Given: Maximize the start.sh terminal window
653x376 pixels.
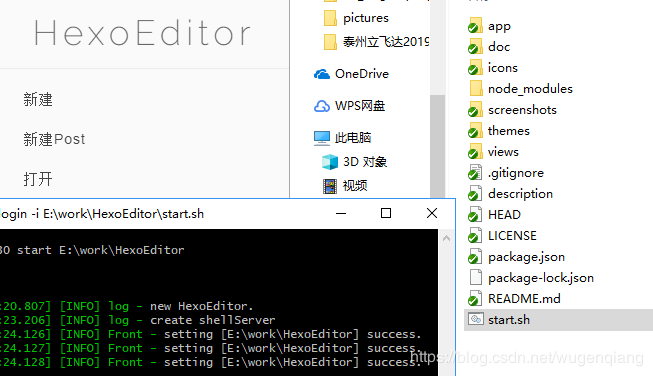Looking at the screenshot, I should pyautogui.click(x=386, y=214).
